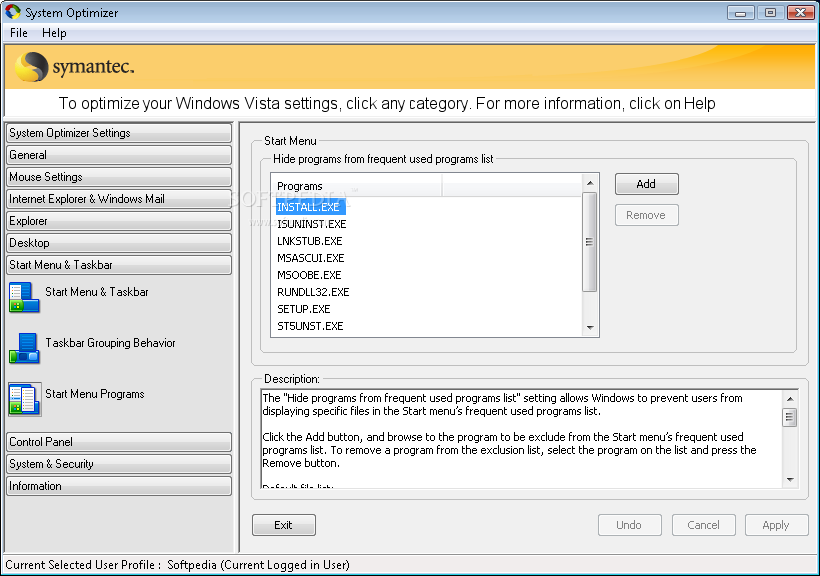
Task: Open the Help menu
Action: [54, 33]
